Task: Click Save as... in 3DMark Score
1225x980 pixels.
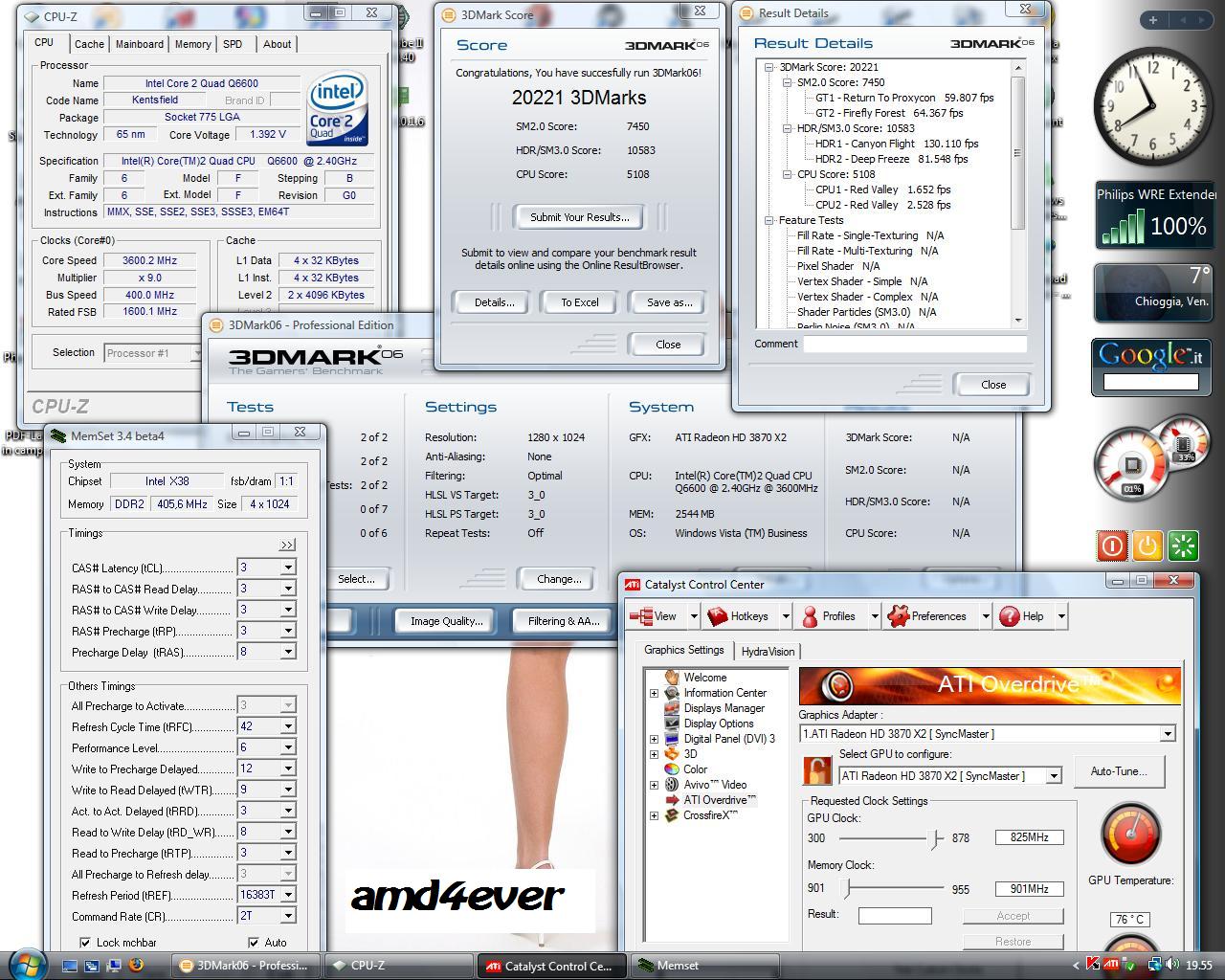Action: 669,302
